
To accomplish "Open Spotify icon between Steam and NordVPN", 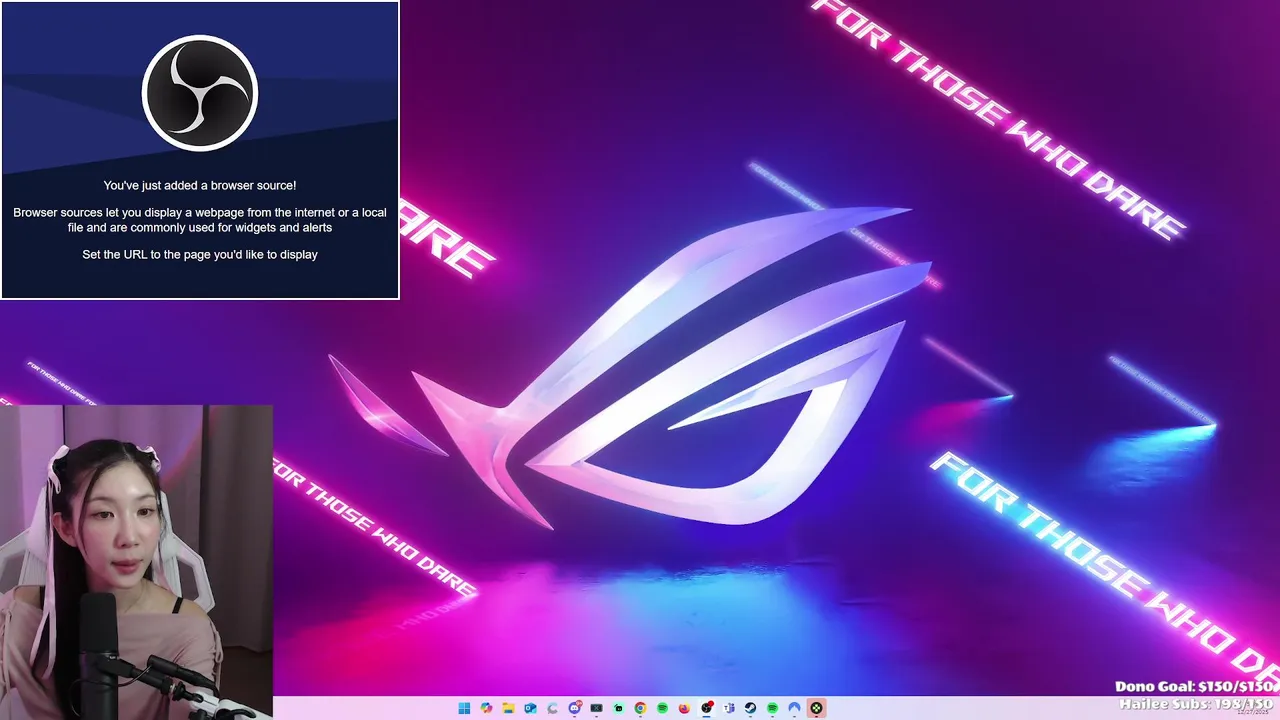I will [772, 708].
